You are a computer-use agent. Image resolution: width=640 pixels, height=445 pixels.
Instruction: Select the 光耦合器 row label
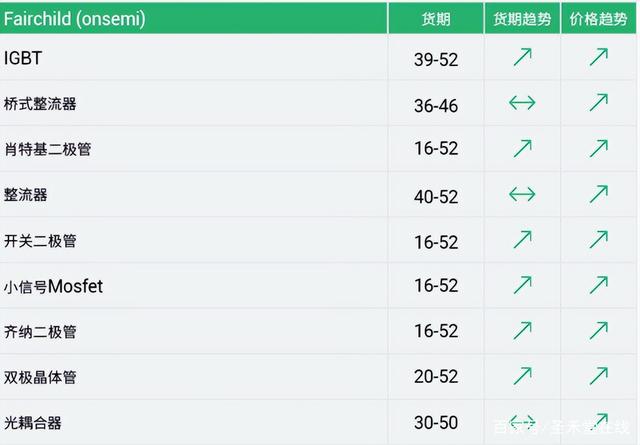click(33, 423)
